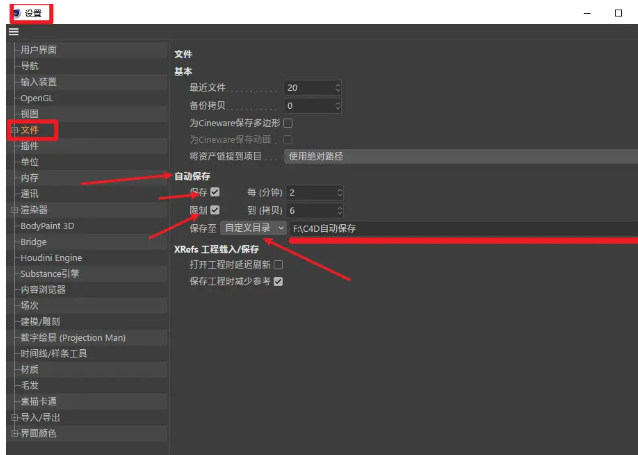
Task: Expand the 渲染器 tree node
Action: click(15, 210)
